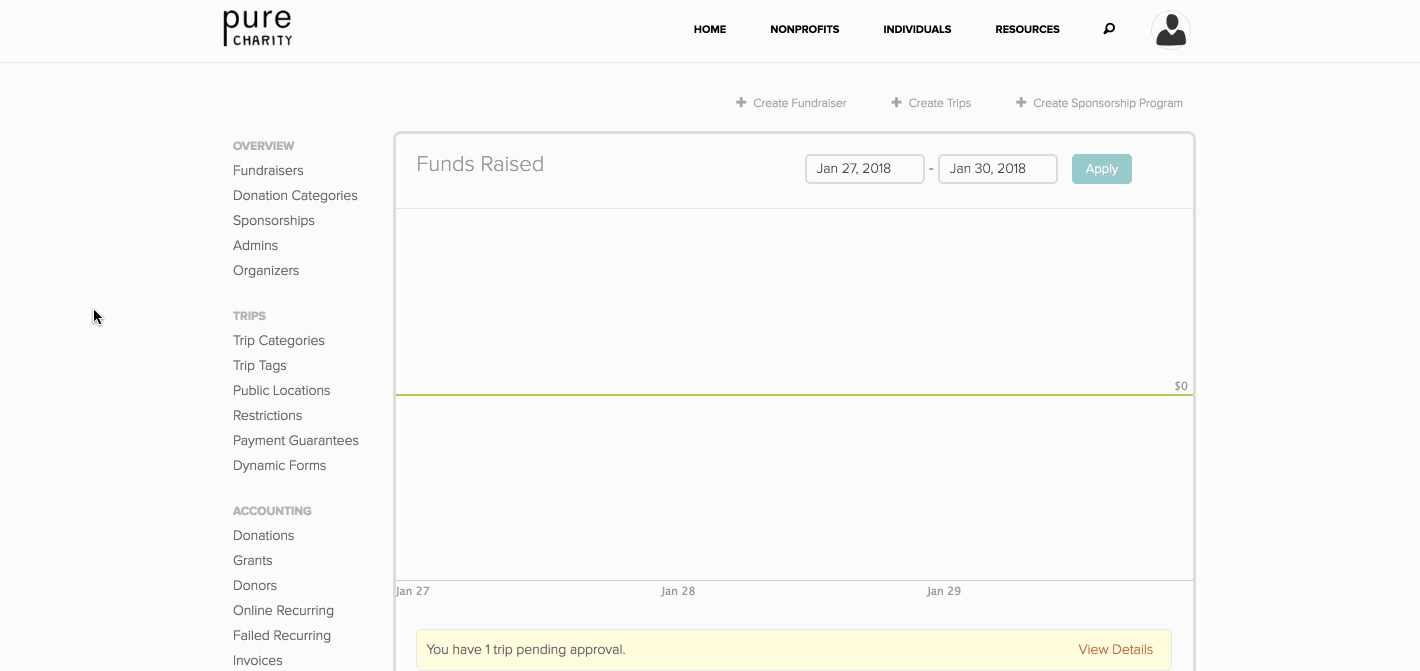The image size is (1420, 671).
Task: Click the Jan 27 axis label
Action: coord(413,591)
